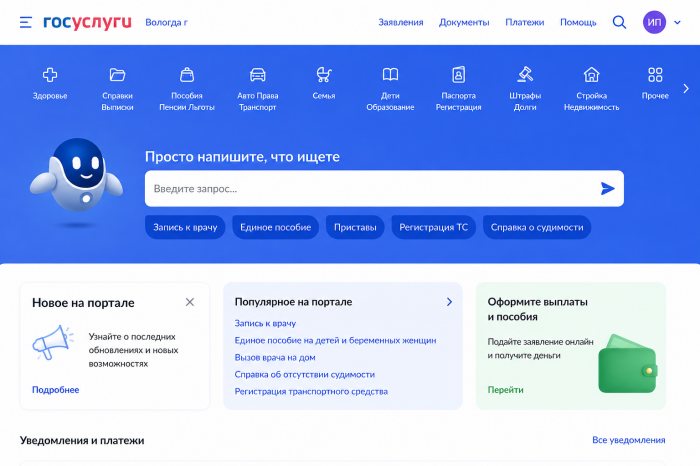Open the Пособия Пенсии Льготы category
The width and height of the screenshot is (700, 466).
[x=187, y=89]
